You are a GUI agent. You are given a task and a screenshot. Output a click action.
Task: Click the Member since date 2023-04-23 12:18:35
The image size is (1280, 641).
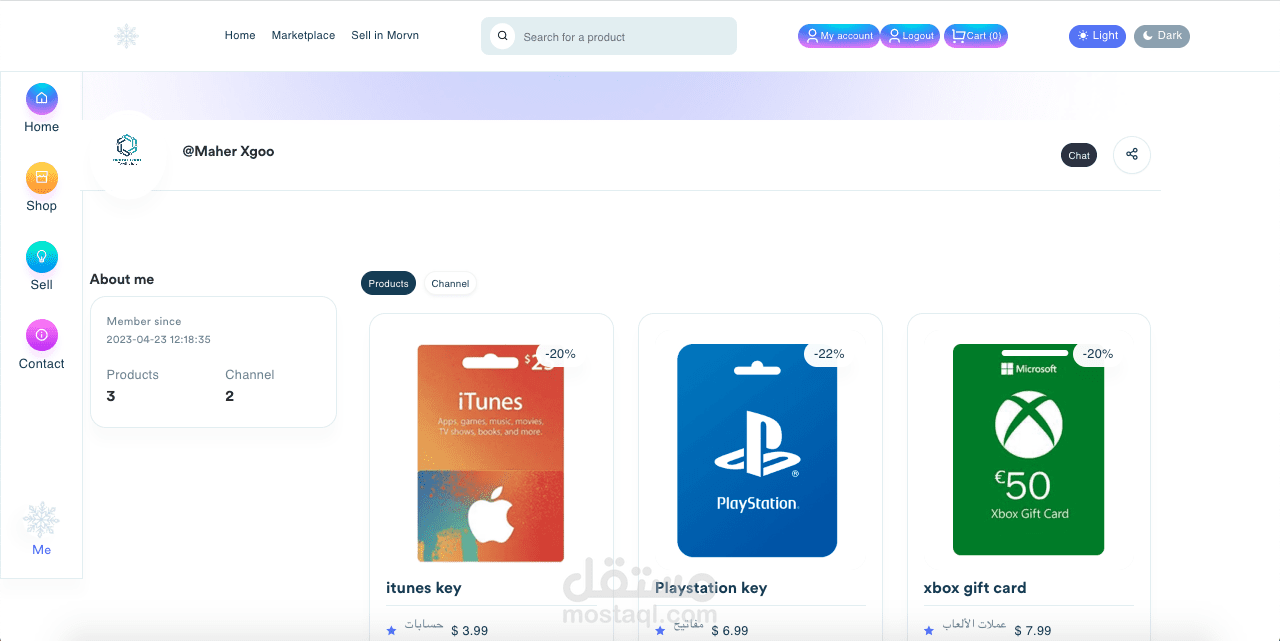[159, 340]
